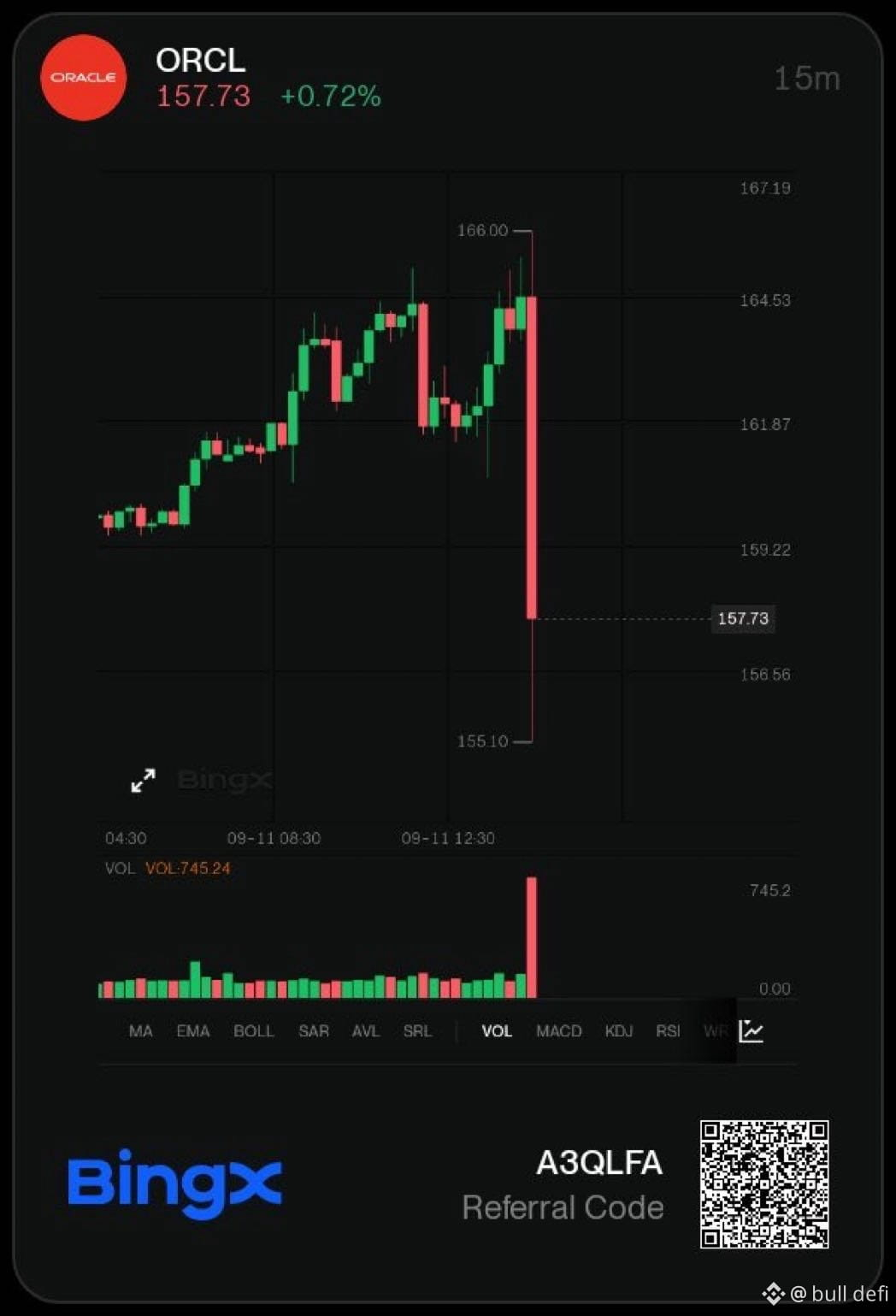The image size is (896, 1316).
Task: Select the 15m timeframe label
Action: 807,79
